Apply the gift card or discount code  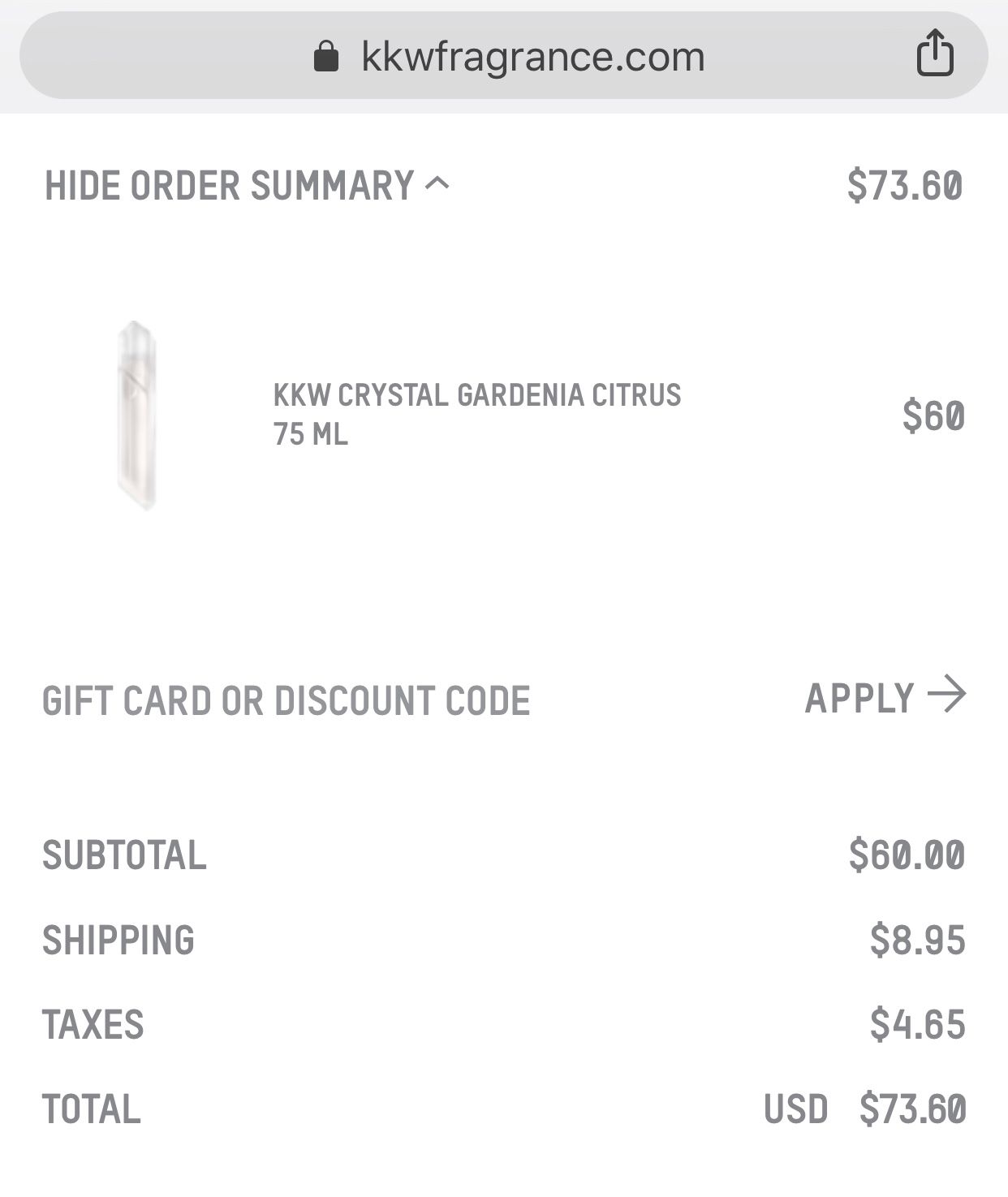(885, 697)
